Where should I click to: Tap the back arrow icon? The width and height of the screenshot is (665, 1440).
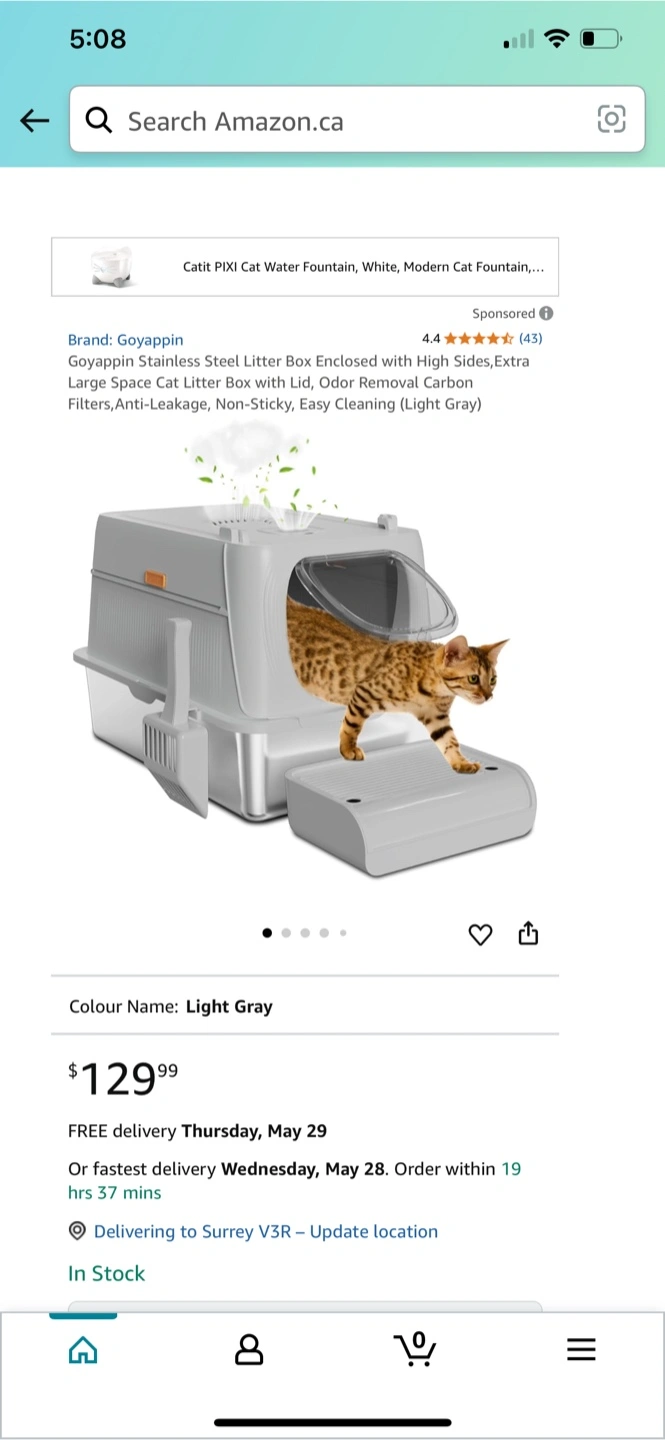pyautogui.click(x=34, y=121)
